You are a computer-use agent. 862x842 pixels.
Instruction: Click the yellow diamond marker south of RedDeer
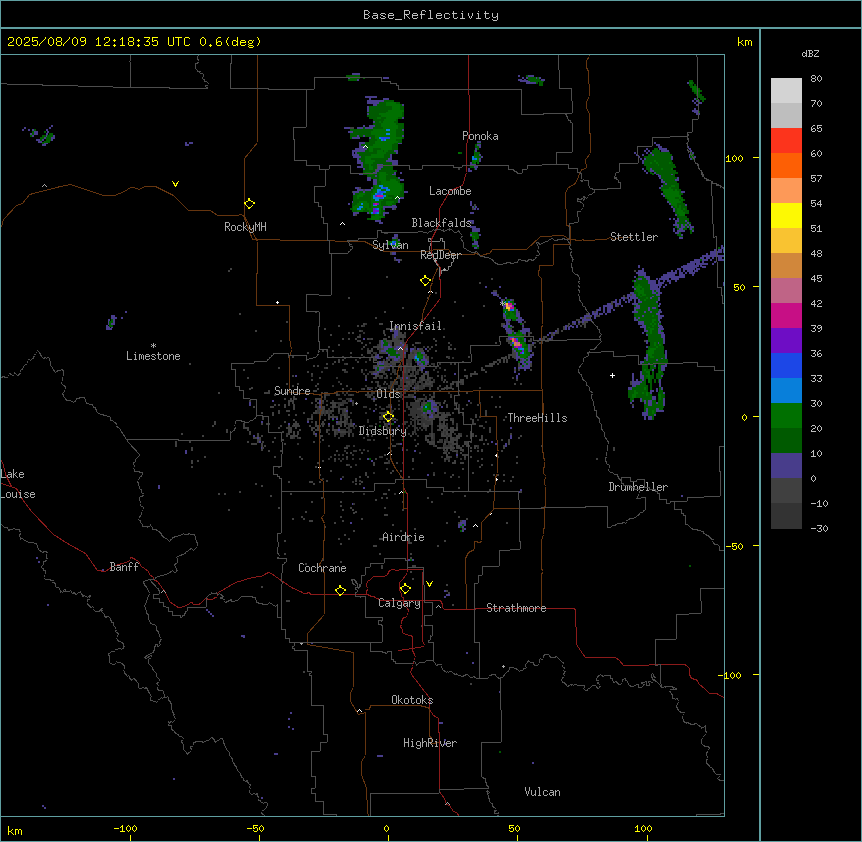pyautogui.click(x=426, y=281)
